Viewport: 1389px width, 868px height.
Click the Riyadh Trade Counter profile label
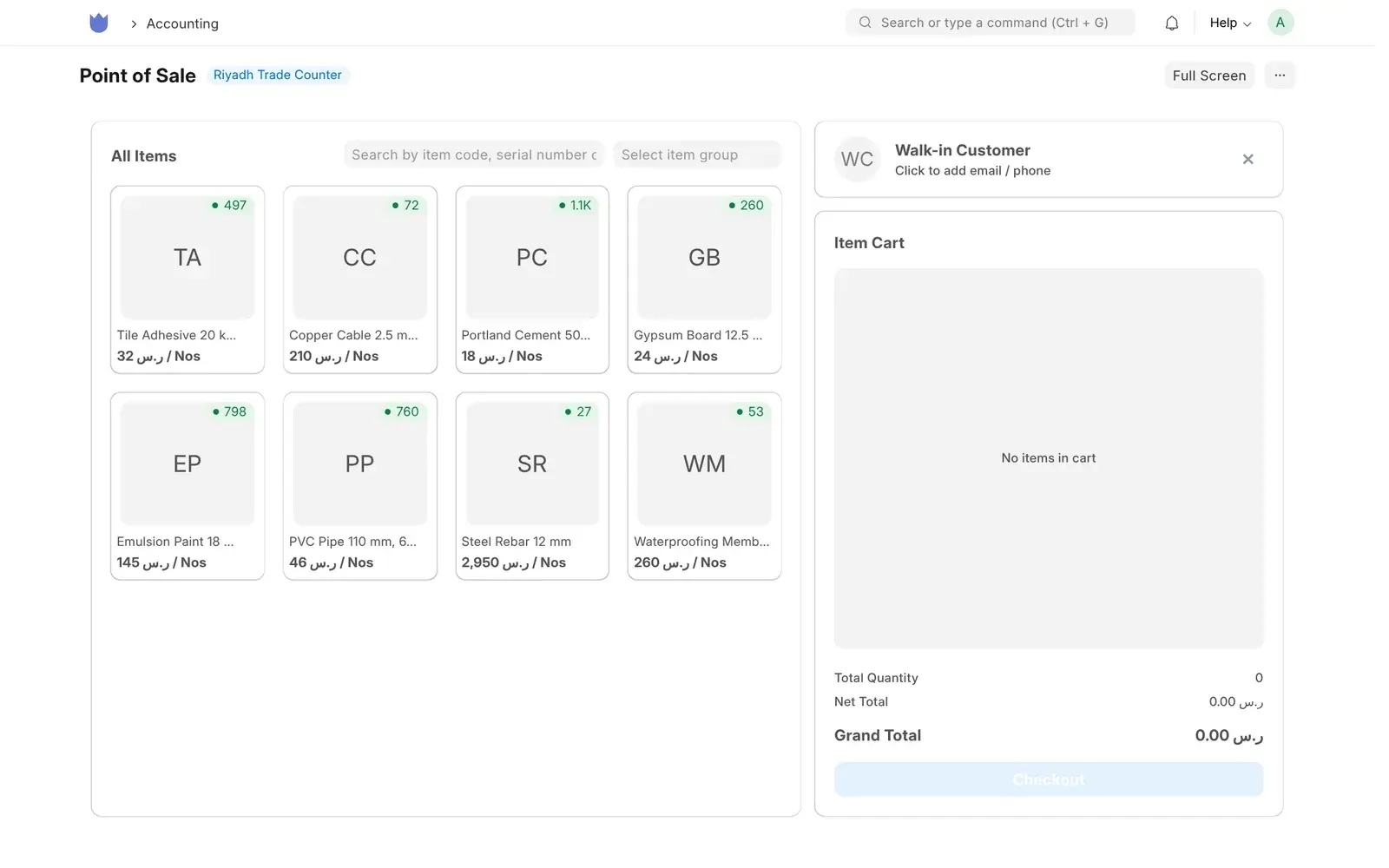click(277, 75)
